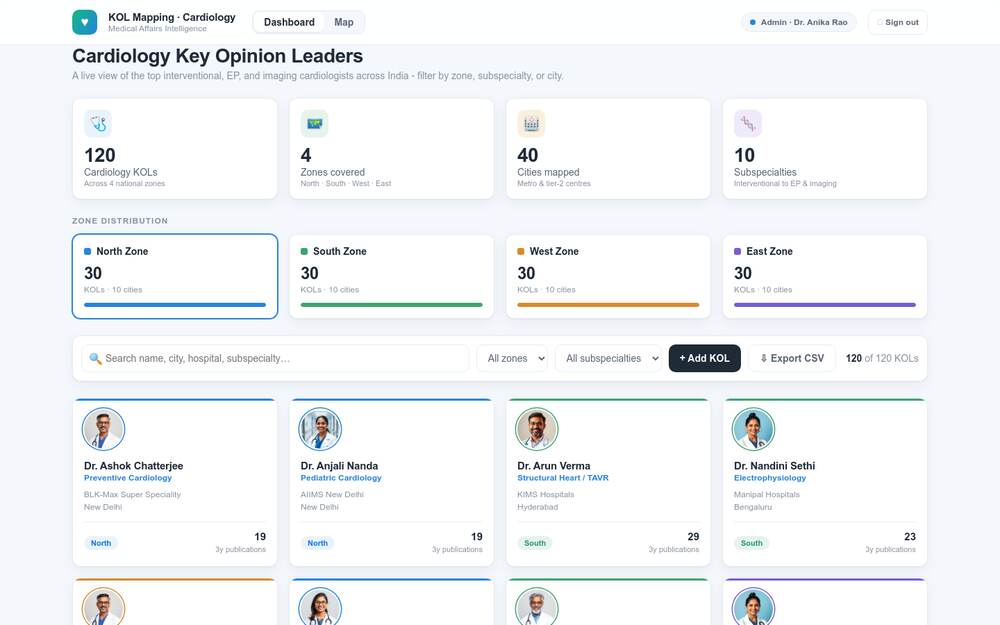This screenshot has width=1000, height=625.
Task: Open Dr. Nandini Sethi's profile photo
Action: click(753, 429)
